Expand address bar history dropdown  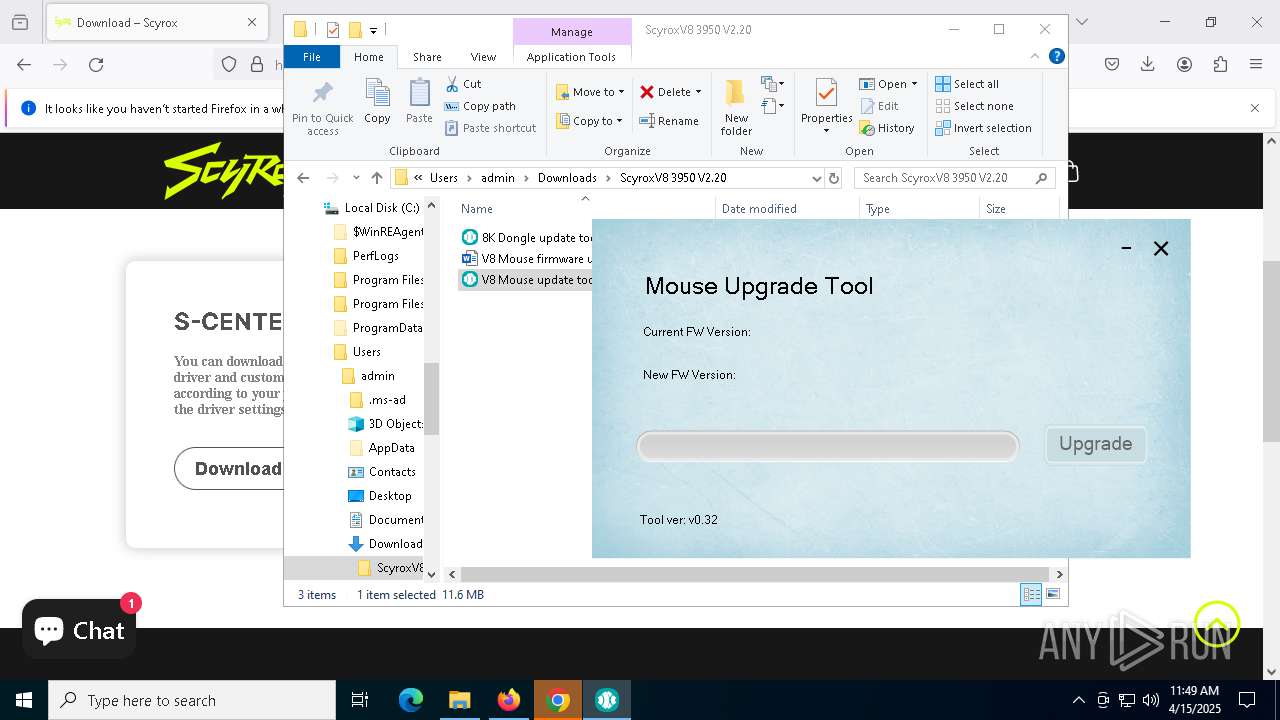point(816,178)
